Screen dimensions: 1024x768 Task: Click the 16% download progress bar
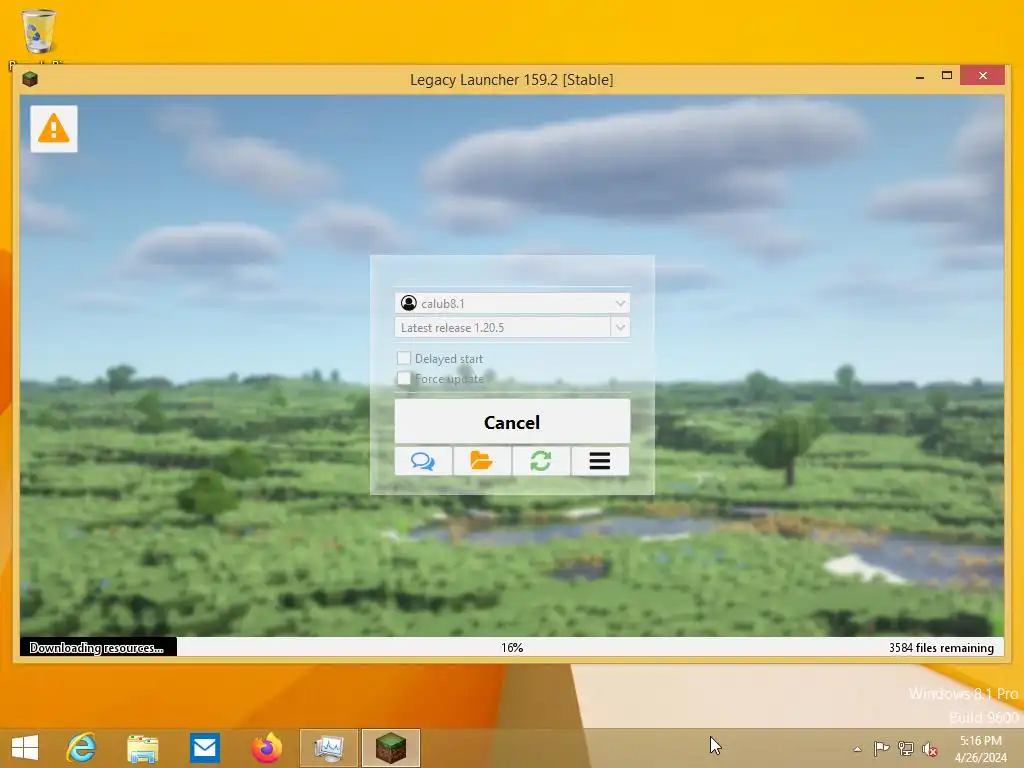pyautogui.click(x=512, y=647)
